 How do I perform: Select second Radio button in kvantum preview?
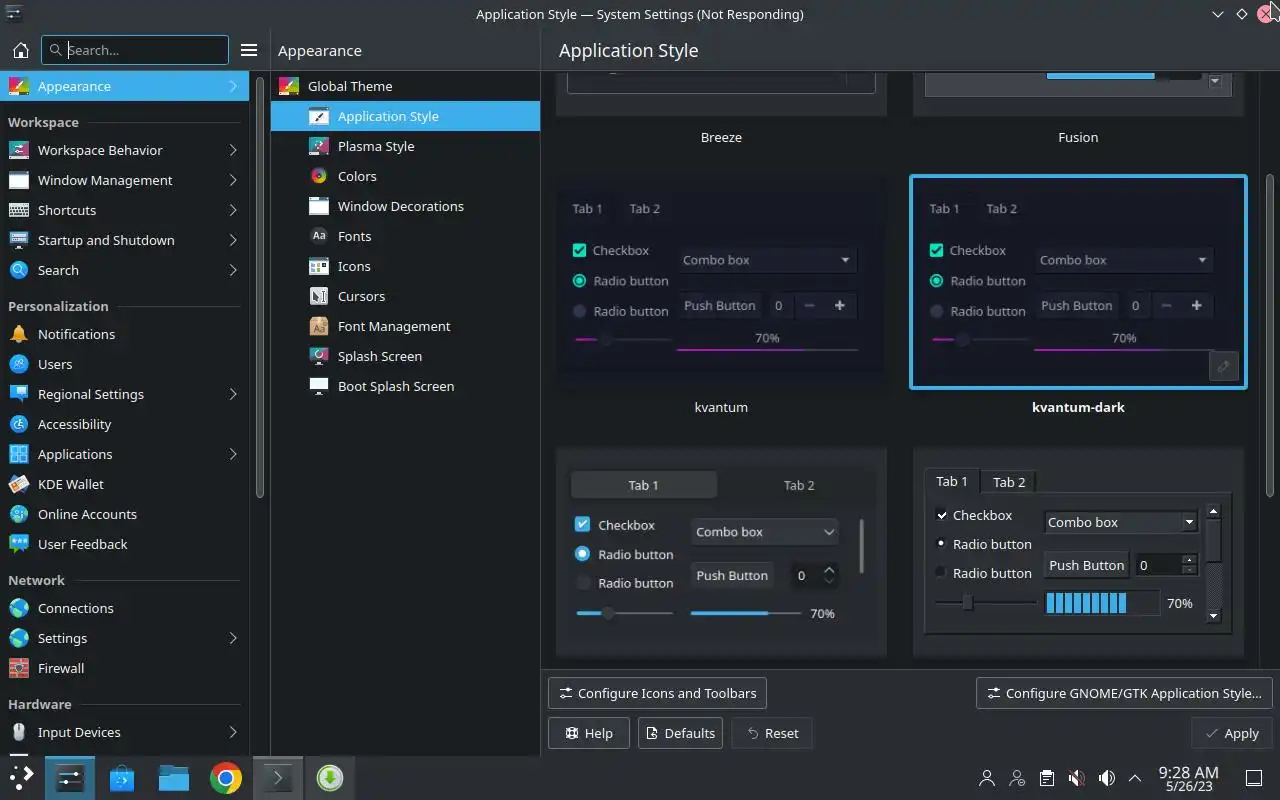pyautogui.click(x=580, y=311)
